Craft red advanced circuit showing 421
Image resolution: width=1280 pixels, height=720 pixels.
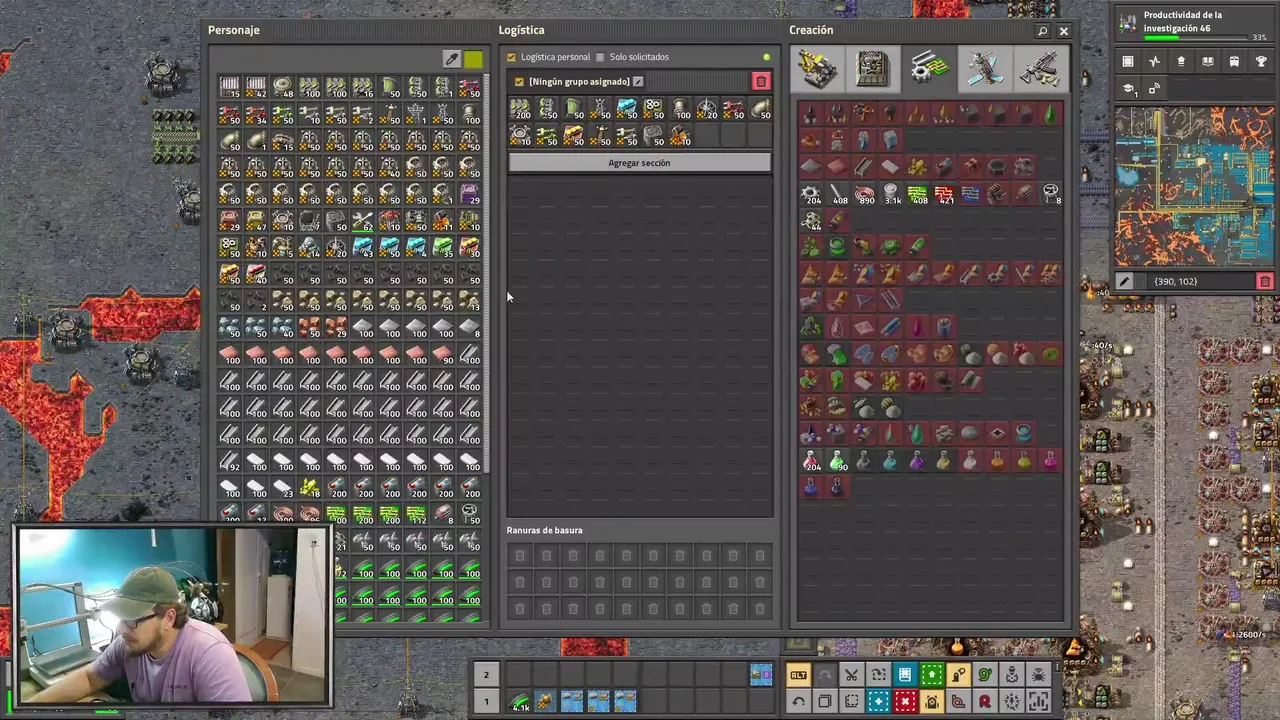(945, 194)
